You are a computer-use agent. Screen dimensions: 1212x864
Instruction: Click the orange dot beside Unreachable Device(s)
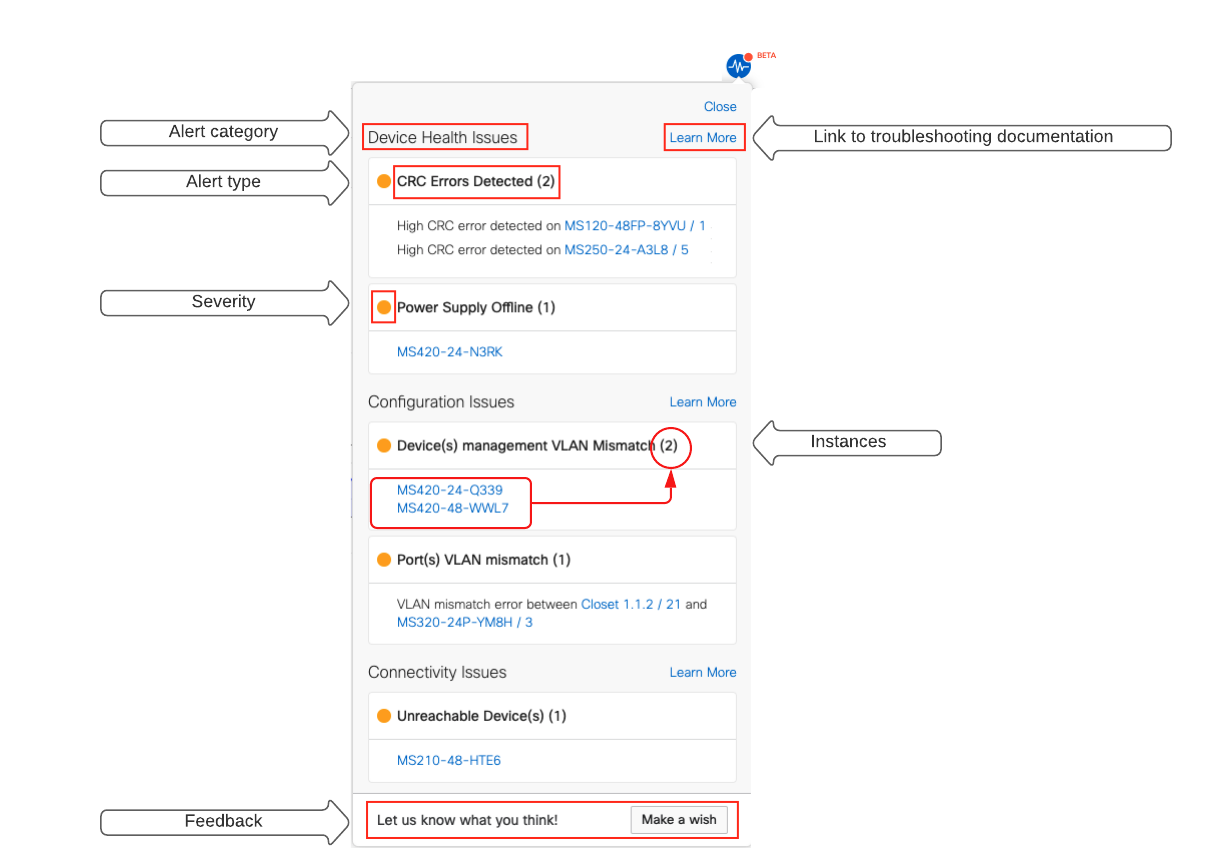coord(384,715)
